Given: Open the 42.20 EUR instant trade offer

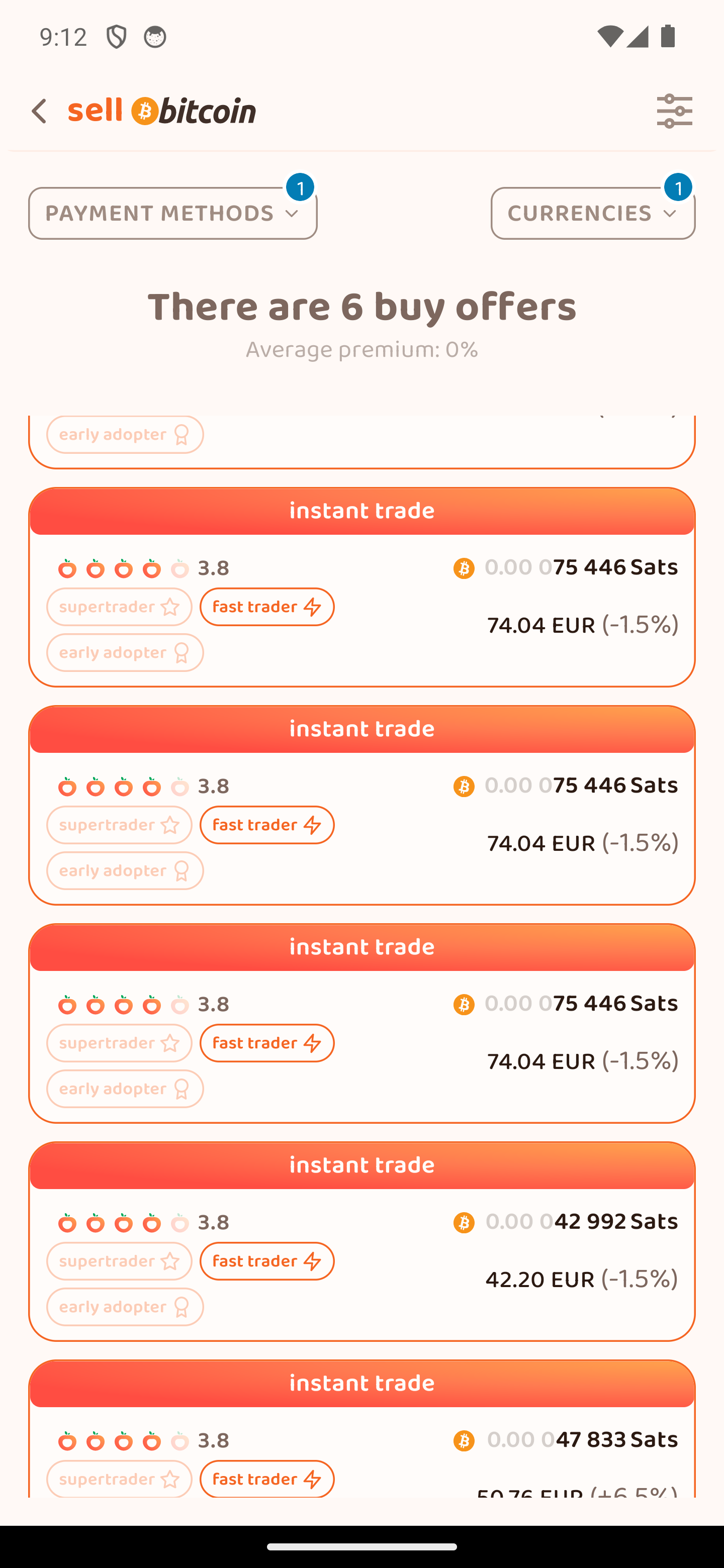Looking at the screenshot, I should (x=361, y=1263).
